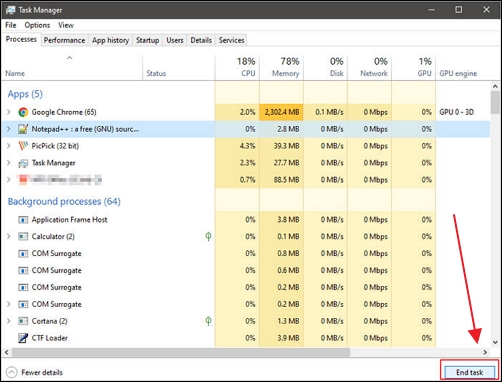Select the Calculator (2) process name
Image resolution: width=502 pixels, height=382 pixels.
click(x=53, y=237)
